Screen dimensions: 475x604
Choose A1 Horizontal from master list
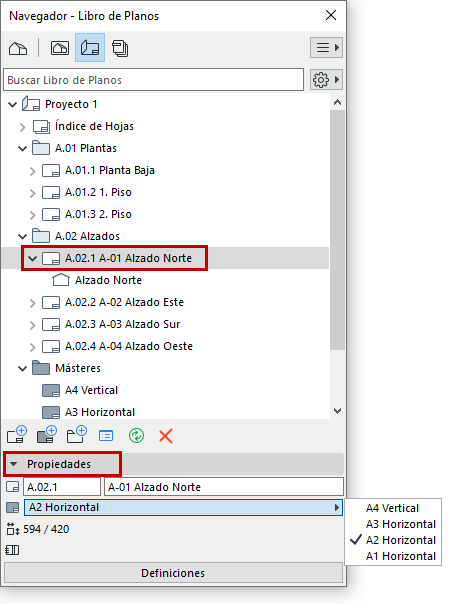tap(401, 556)
